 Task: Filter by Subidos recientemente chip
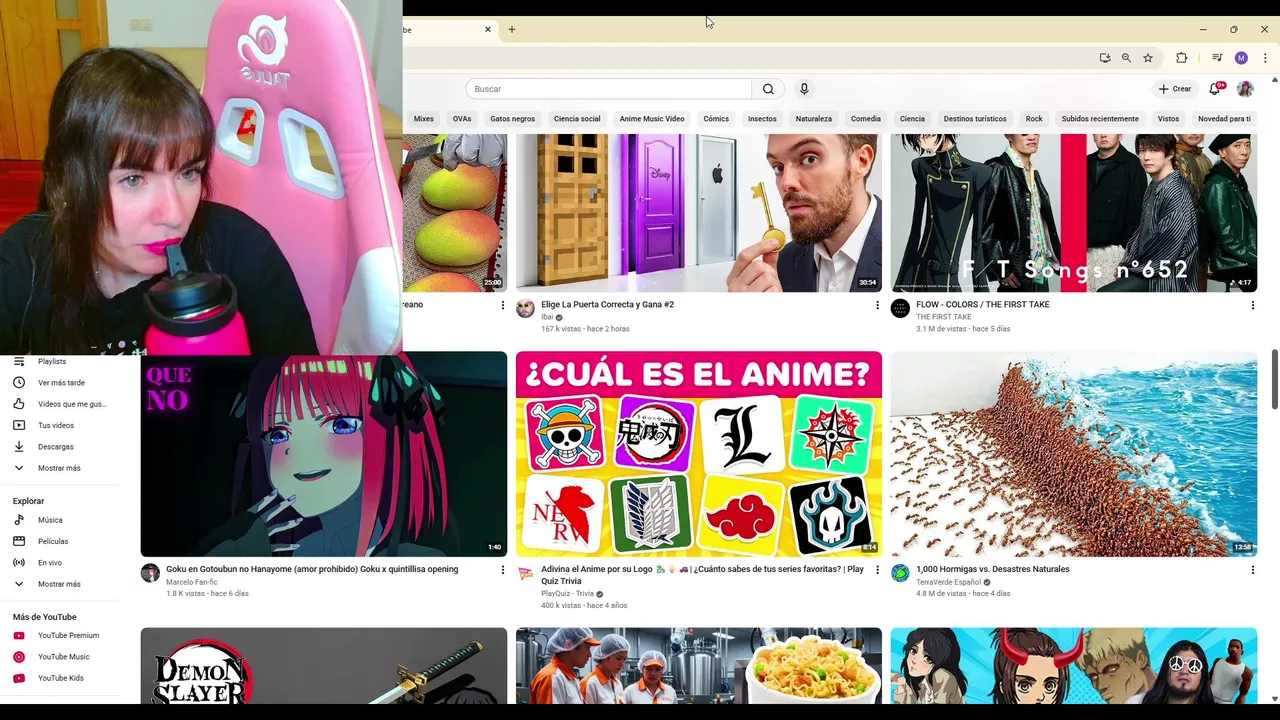(1100, 119)
